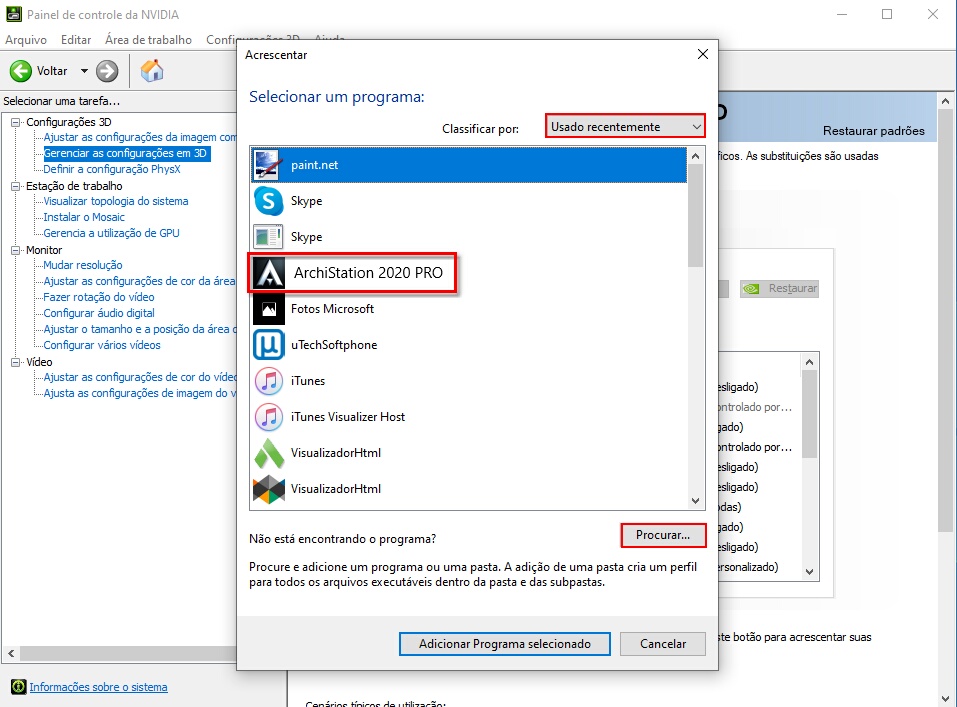This screenshot has width=957, height=707.
Task: Click scroll down arrow of program list
Action: tap(695, 501)
